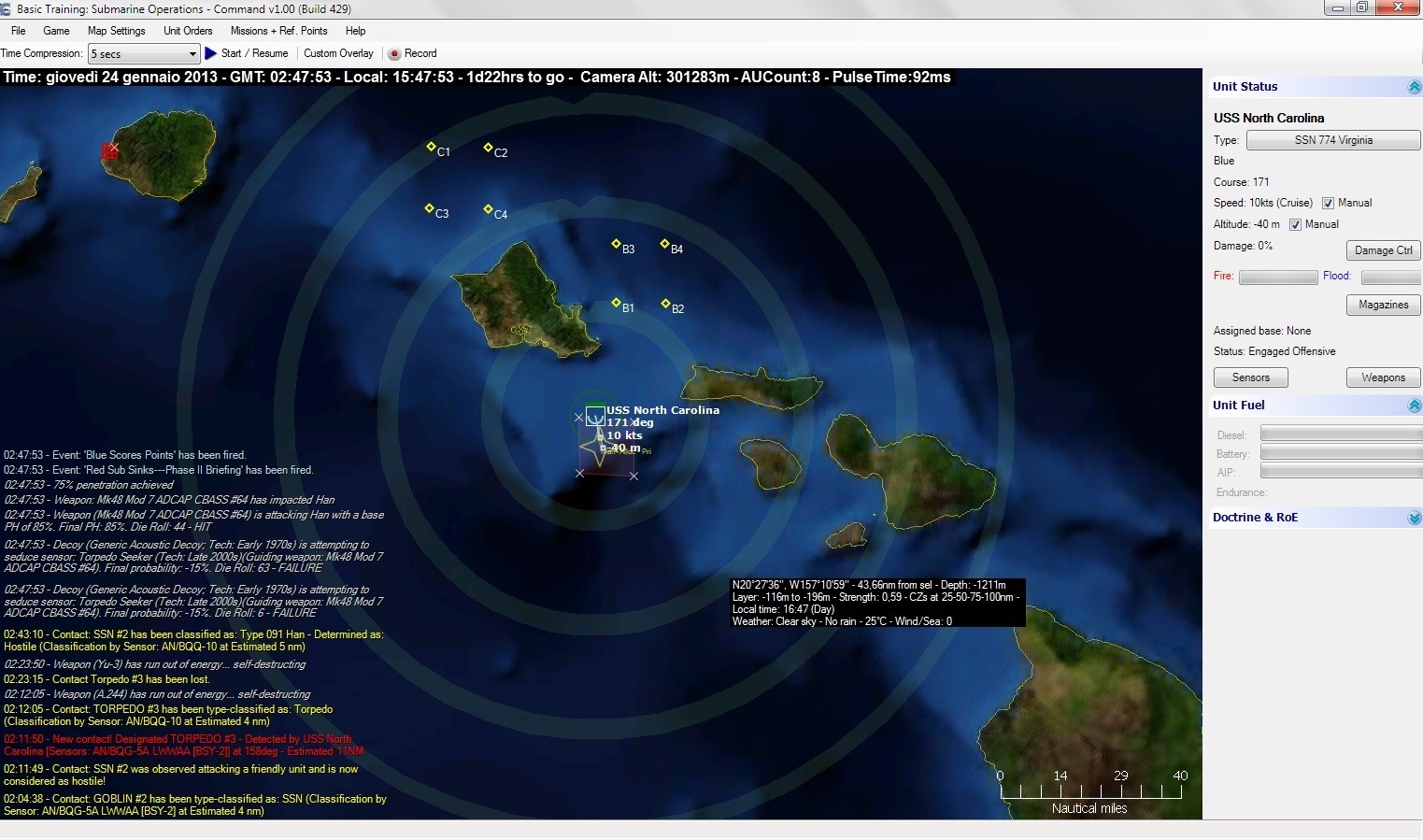Click the red 'New contact! Designated TORPEDO #3' message

184,745
